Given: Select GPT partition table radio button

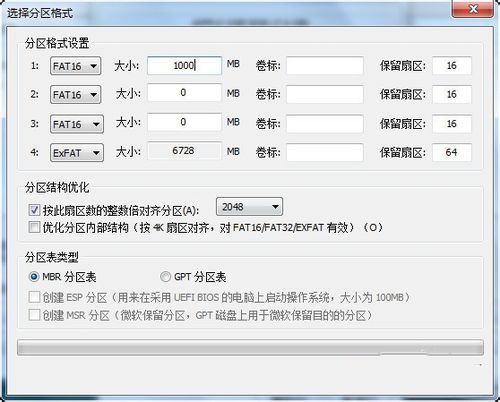Looking at the screenshot, I should pos(165,277).
